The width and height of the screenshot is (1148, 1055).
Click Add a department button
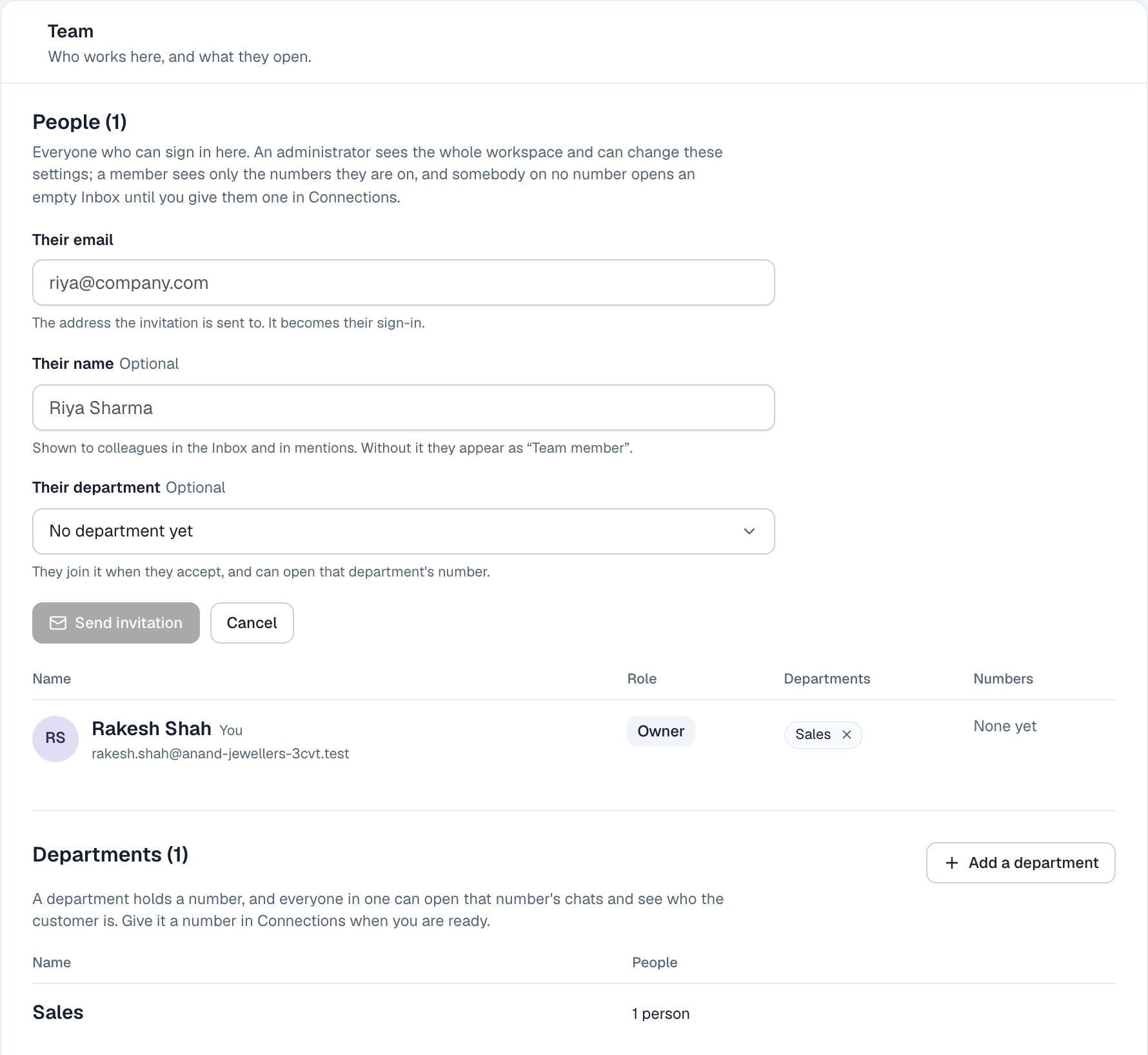[1021, 863]
